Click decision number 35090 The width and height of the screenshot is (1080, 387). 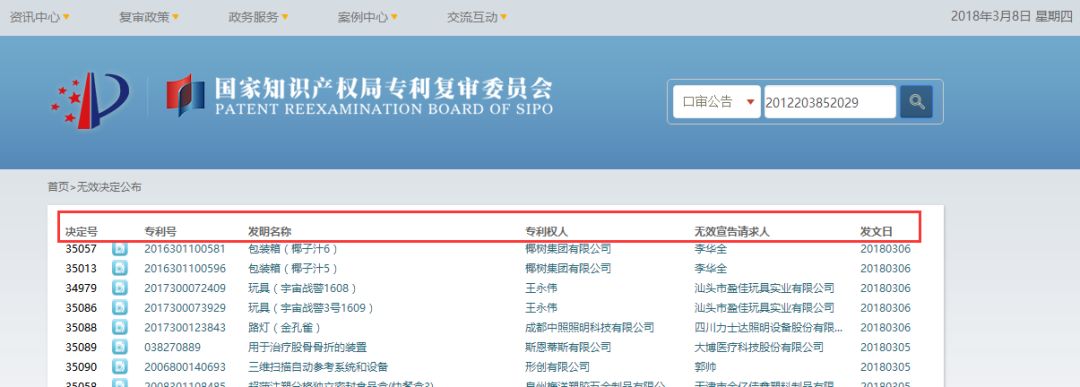tap(81, 367)
